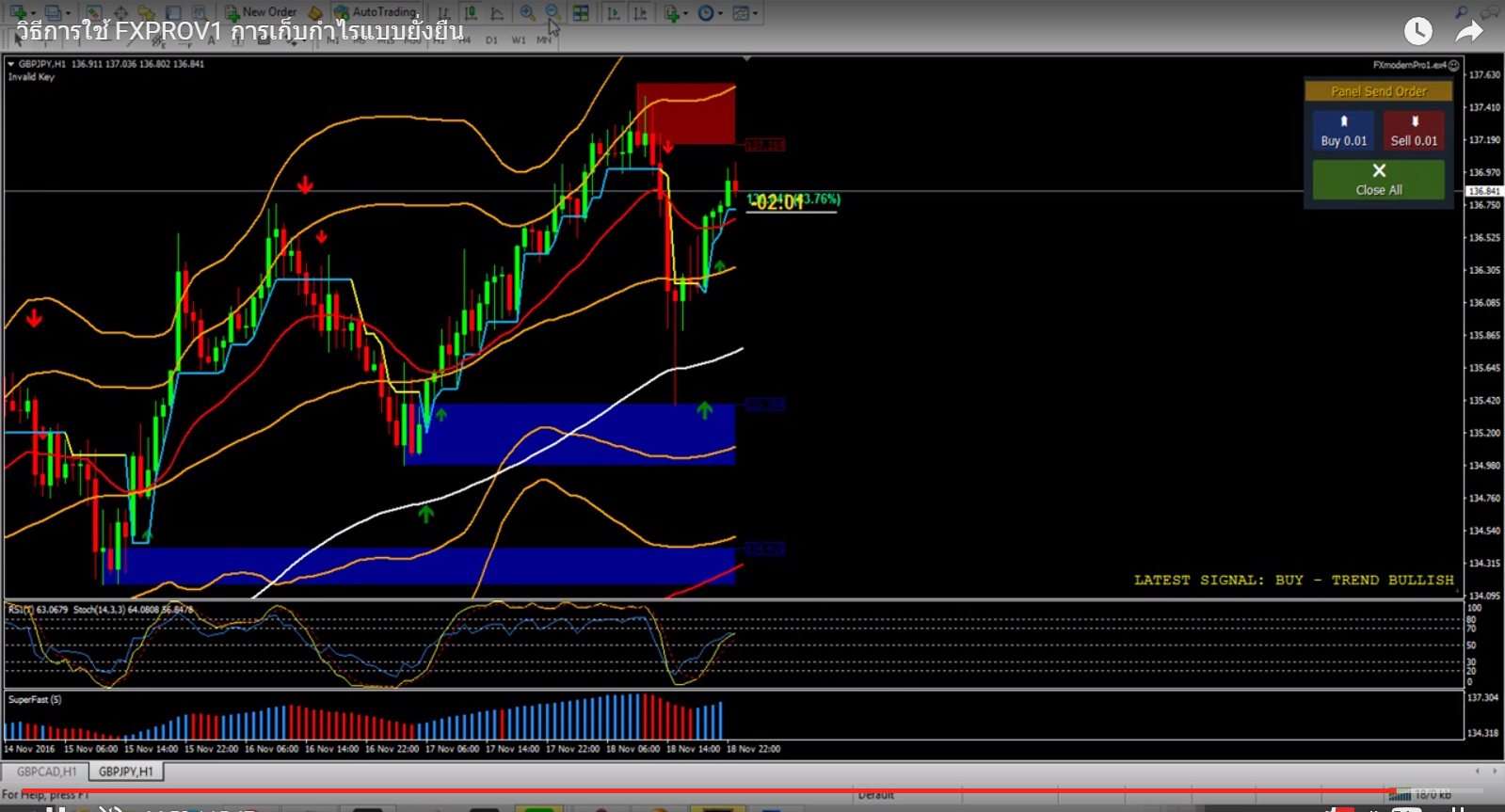
Task: Click the search magnifier icon at top right
Action: pyautogui.click(x=1461, y=11)
